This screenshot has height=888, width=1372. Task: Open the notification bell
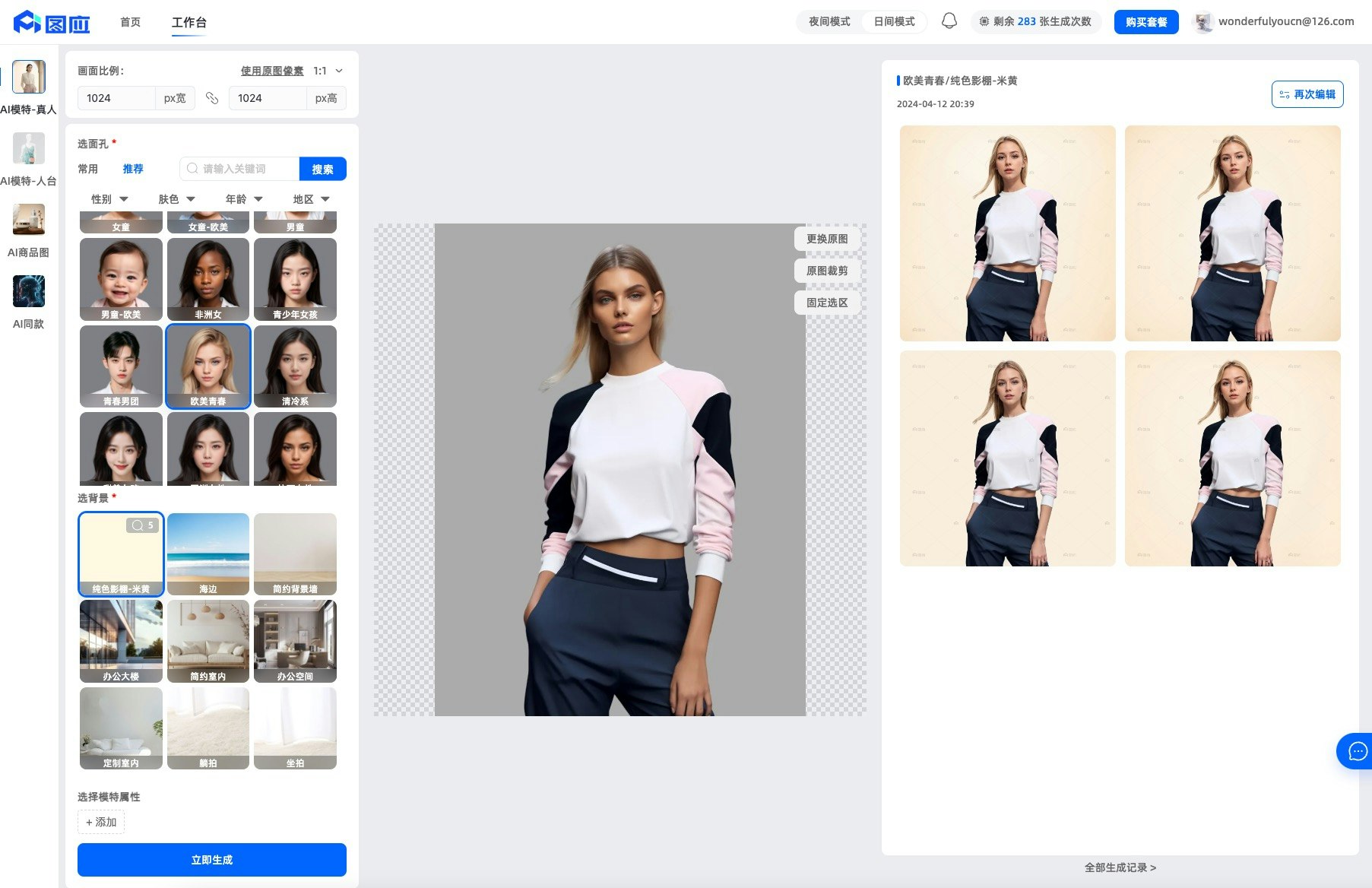click(949, 21)
